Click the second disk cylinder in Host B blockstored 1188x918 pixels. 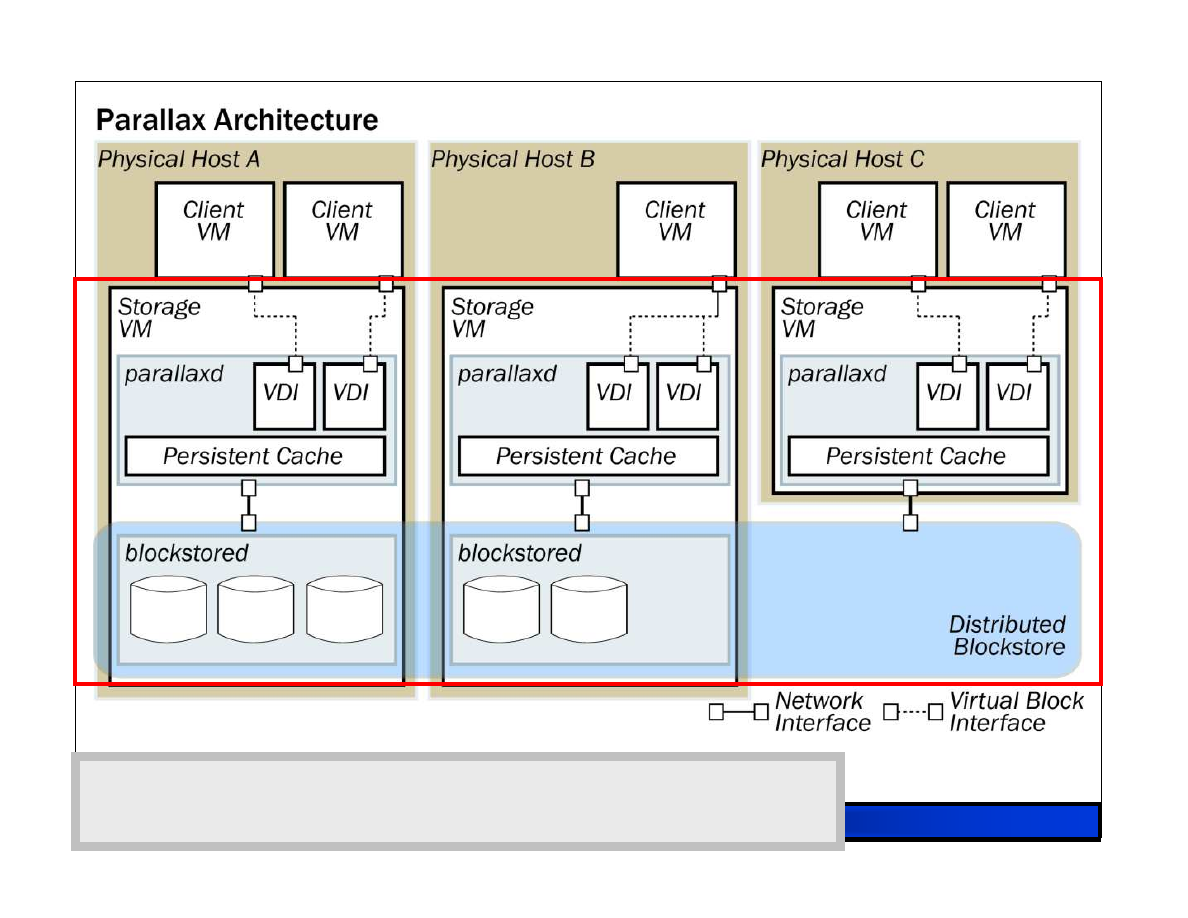click(x=589, y=610)
